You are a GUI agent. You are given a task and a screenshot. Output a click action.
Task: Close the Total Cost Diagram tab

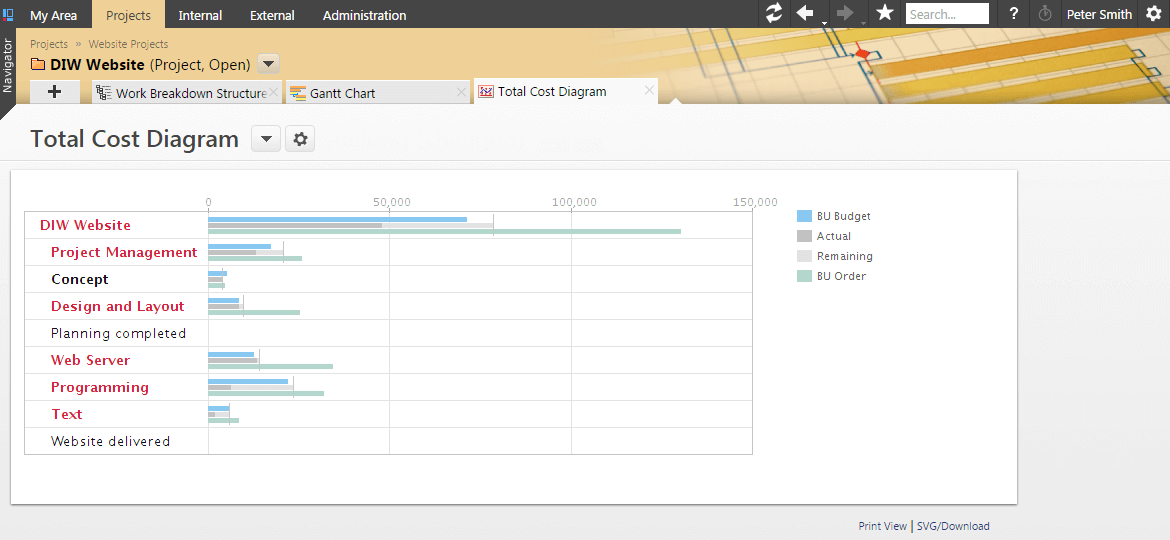tap(649, 91)
